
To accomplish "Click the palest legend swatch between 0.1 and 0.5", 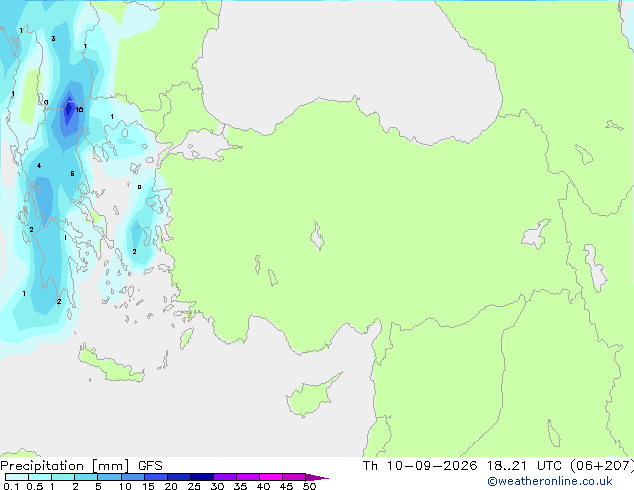I will pyautogui.click(x=17, y=477).
